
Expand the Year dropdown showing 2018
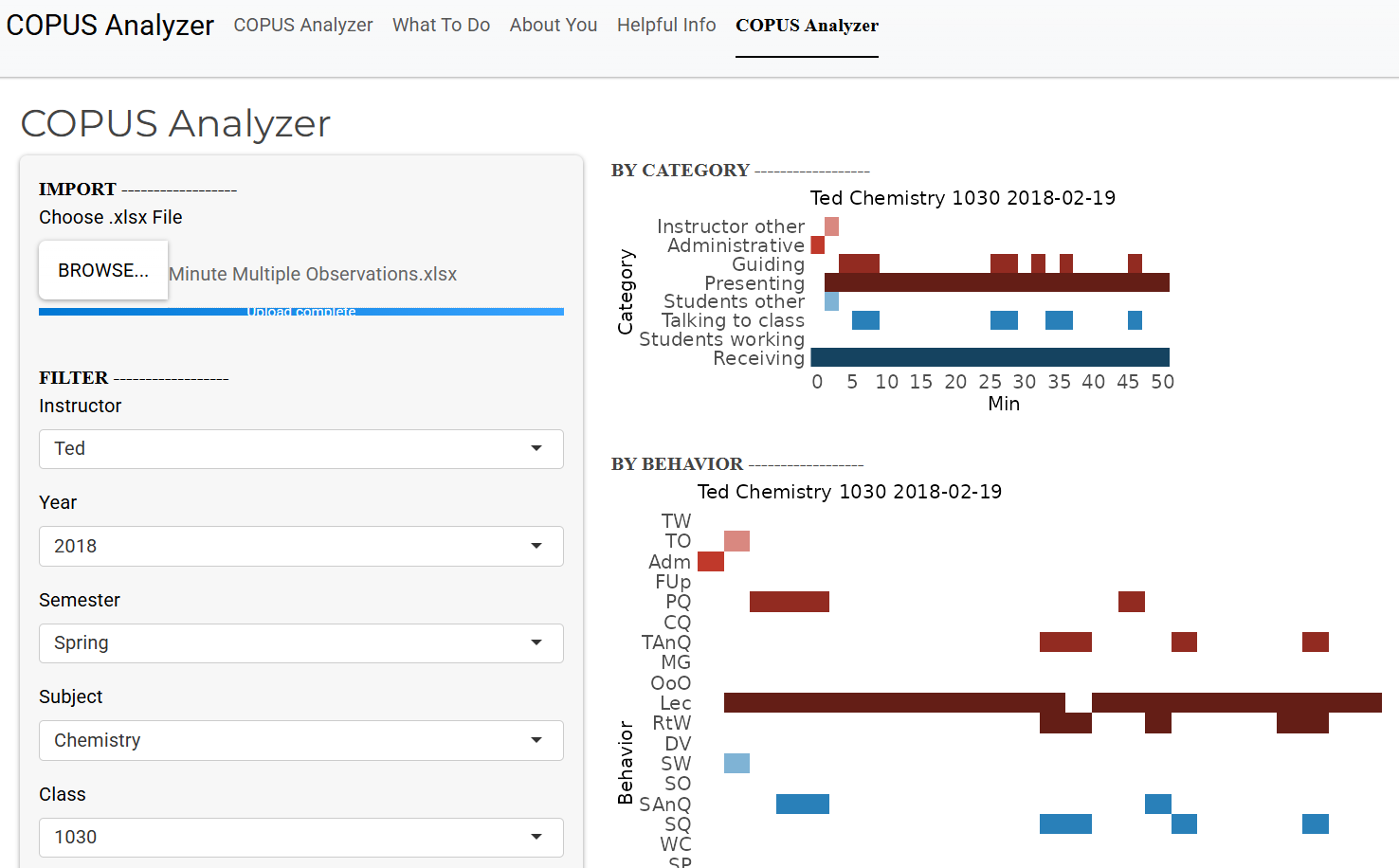[x=300, y=547]
